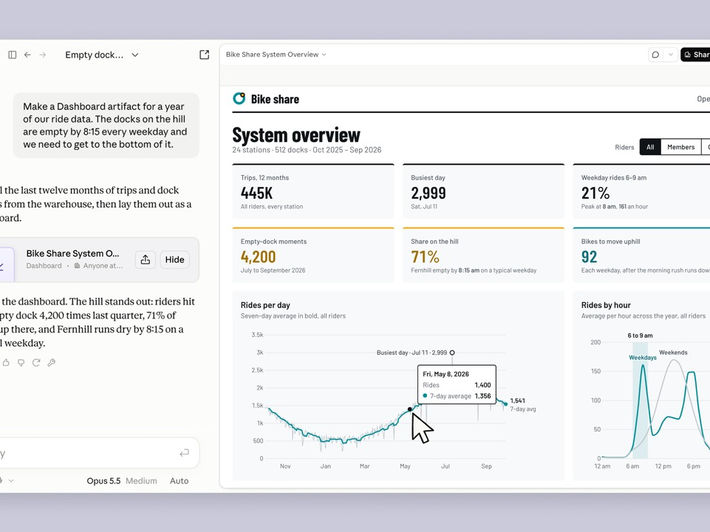Give a thumbs up to the response

[6, 363]
